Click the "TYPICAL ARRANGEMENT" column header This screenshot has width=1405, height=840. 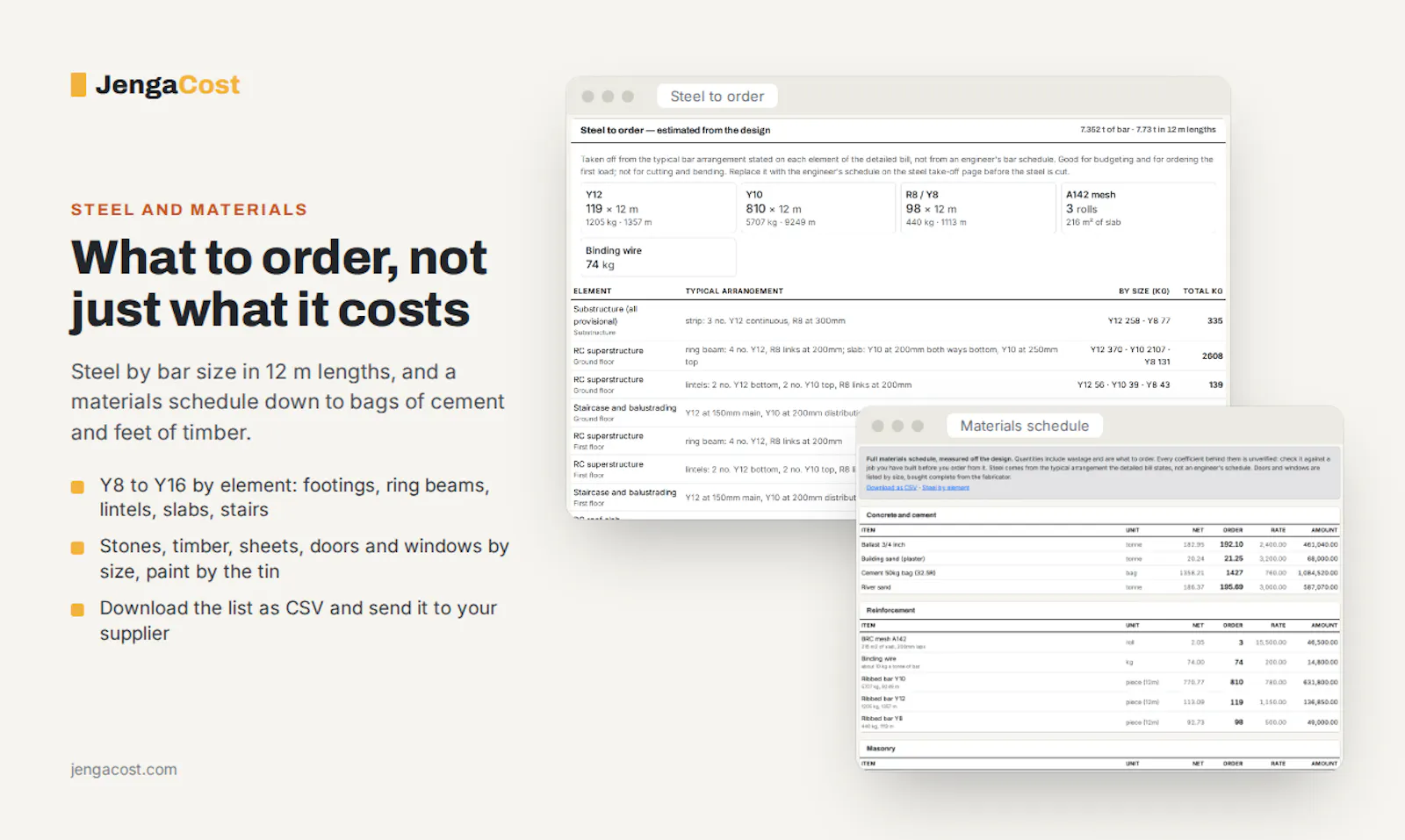(x=734, y=291)
